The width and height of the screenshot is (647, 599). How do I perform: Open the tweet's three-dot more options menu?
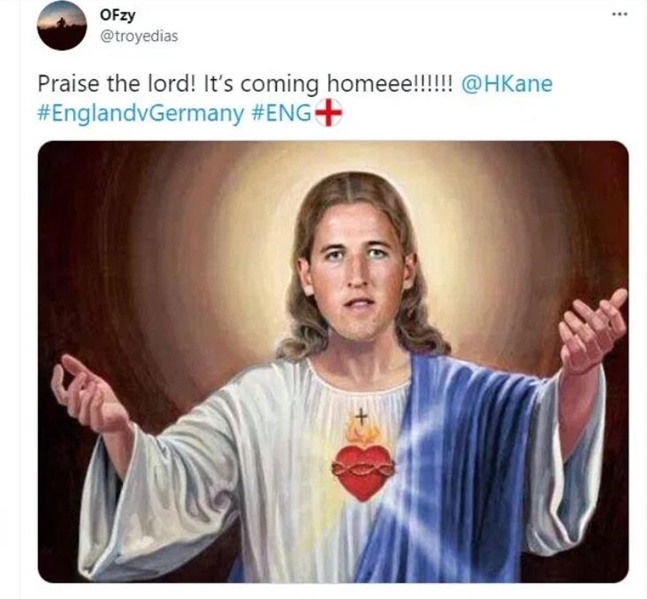pyautogui.click(x=620, y=14)
